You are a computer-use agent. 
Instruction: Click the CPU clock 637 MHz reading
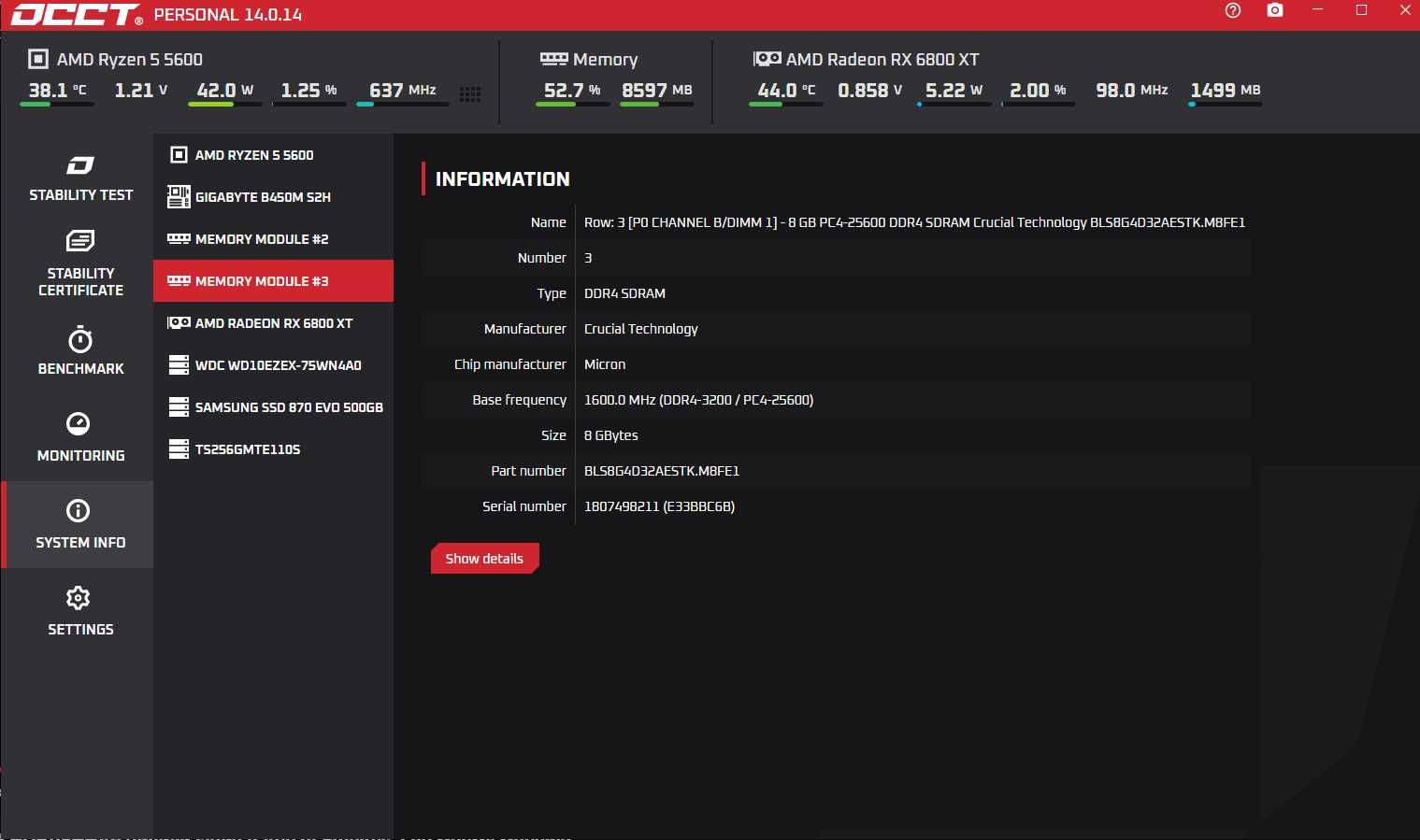pyautogui.click(x=403, y=91)
